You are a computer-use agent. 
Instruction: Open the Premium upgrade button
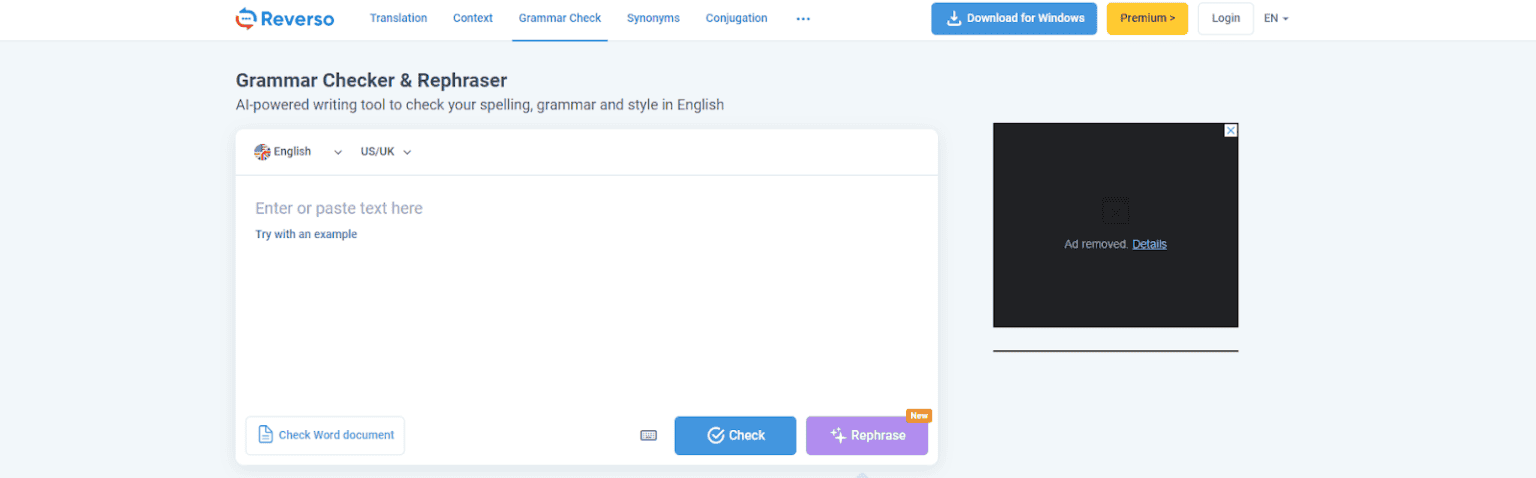click(1147, 18)
